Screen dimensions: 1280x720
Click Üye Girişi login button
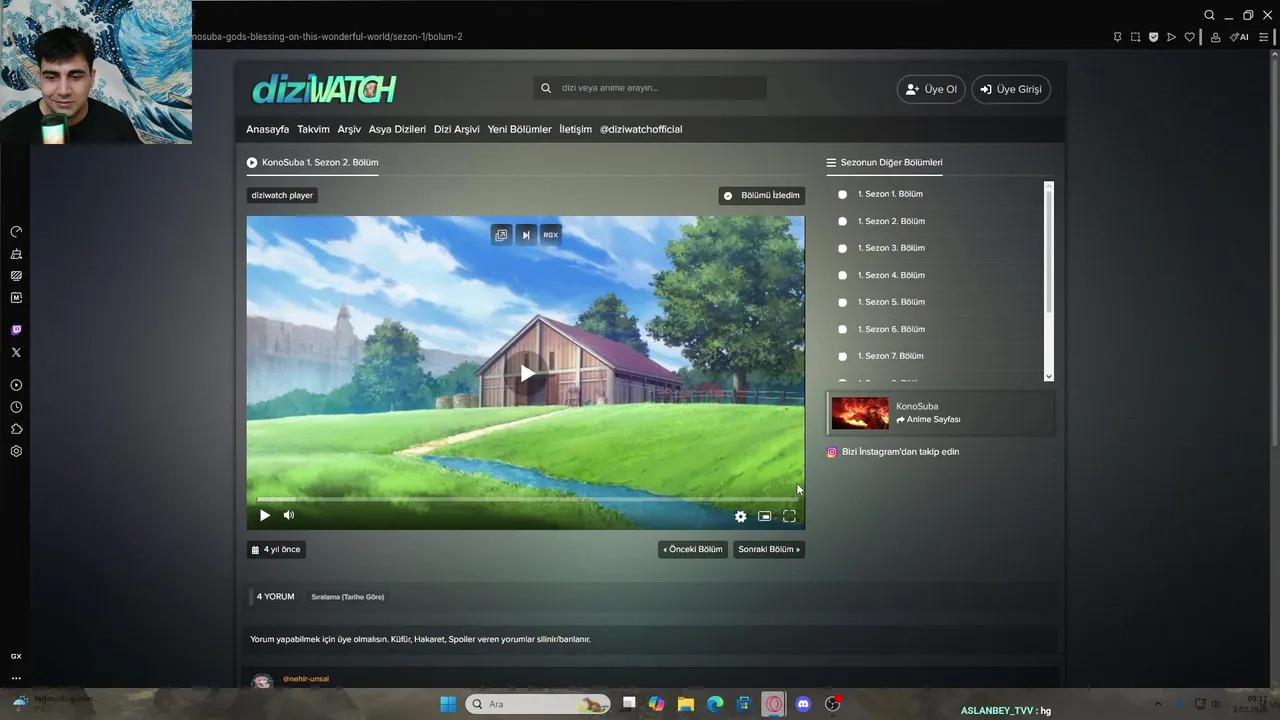point(1011,89)
